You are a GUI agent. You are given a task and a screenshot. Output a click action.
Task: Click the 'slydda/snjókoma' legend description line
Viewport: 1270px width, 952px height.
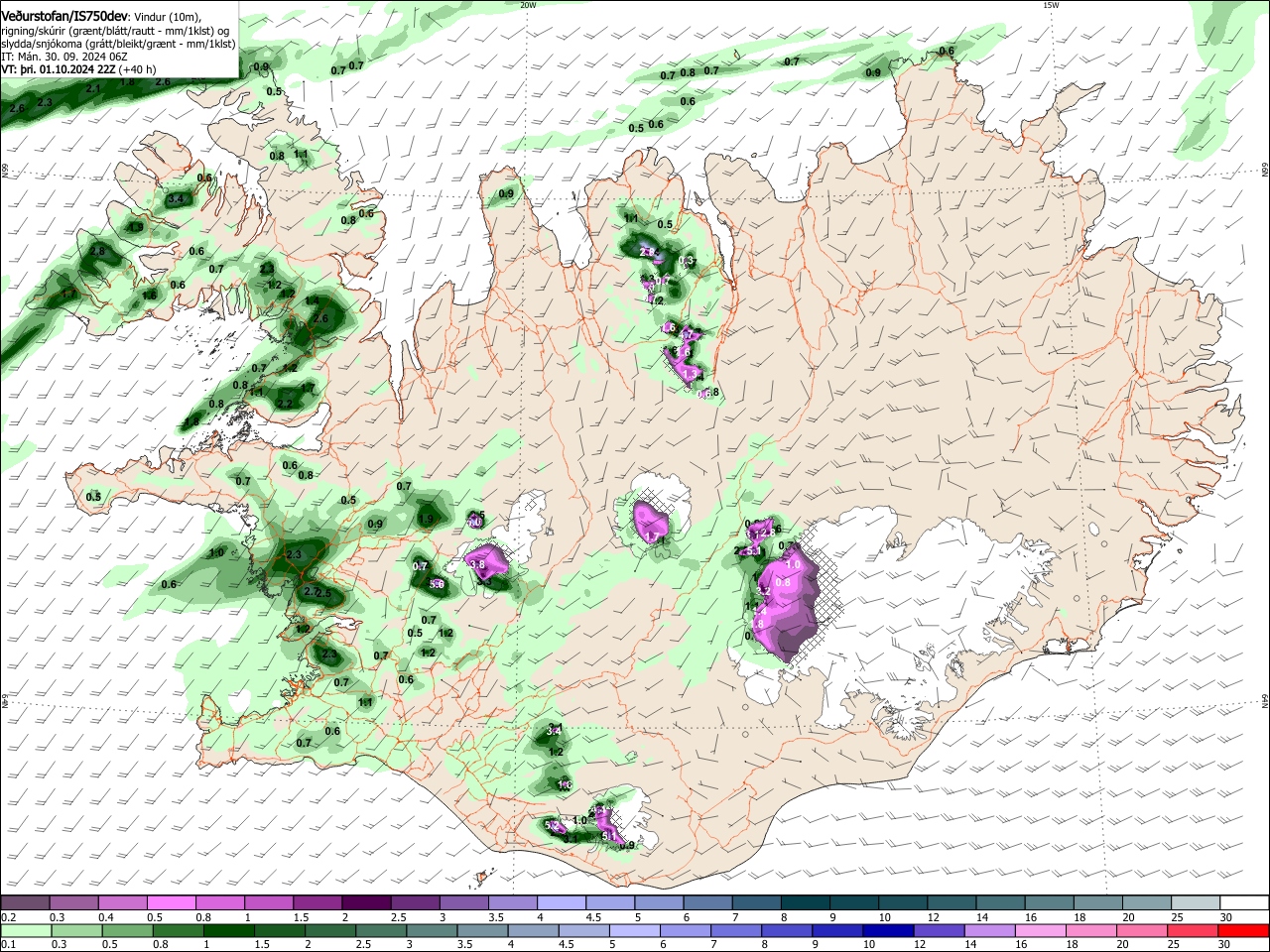[x=118, y=44]
